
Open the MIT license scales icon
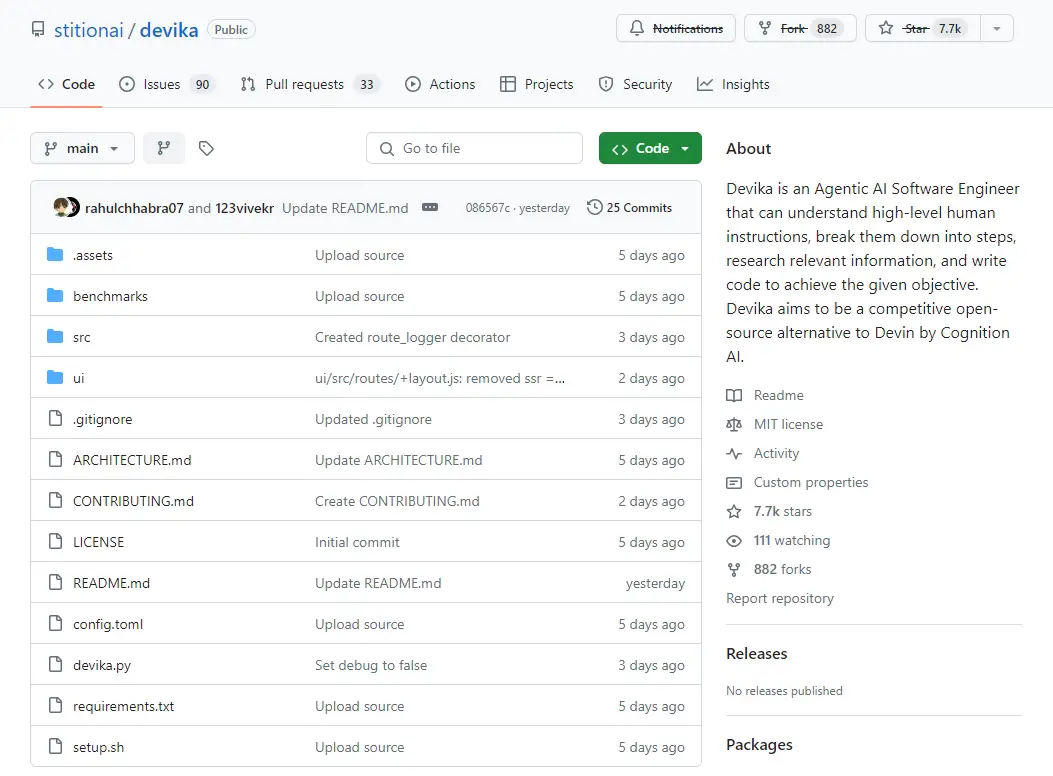point(735,424)
